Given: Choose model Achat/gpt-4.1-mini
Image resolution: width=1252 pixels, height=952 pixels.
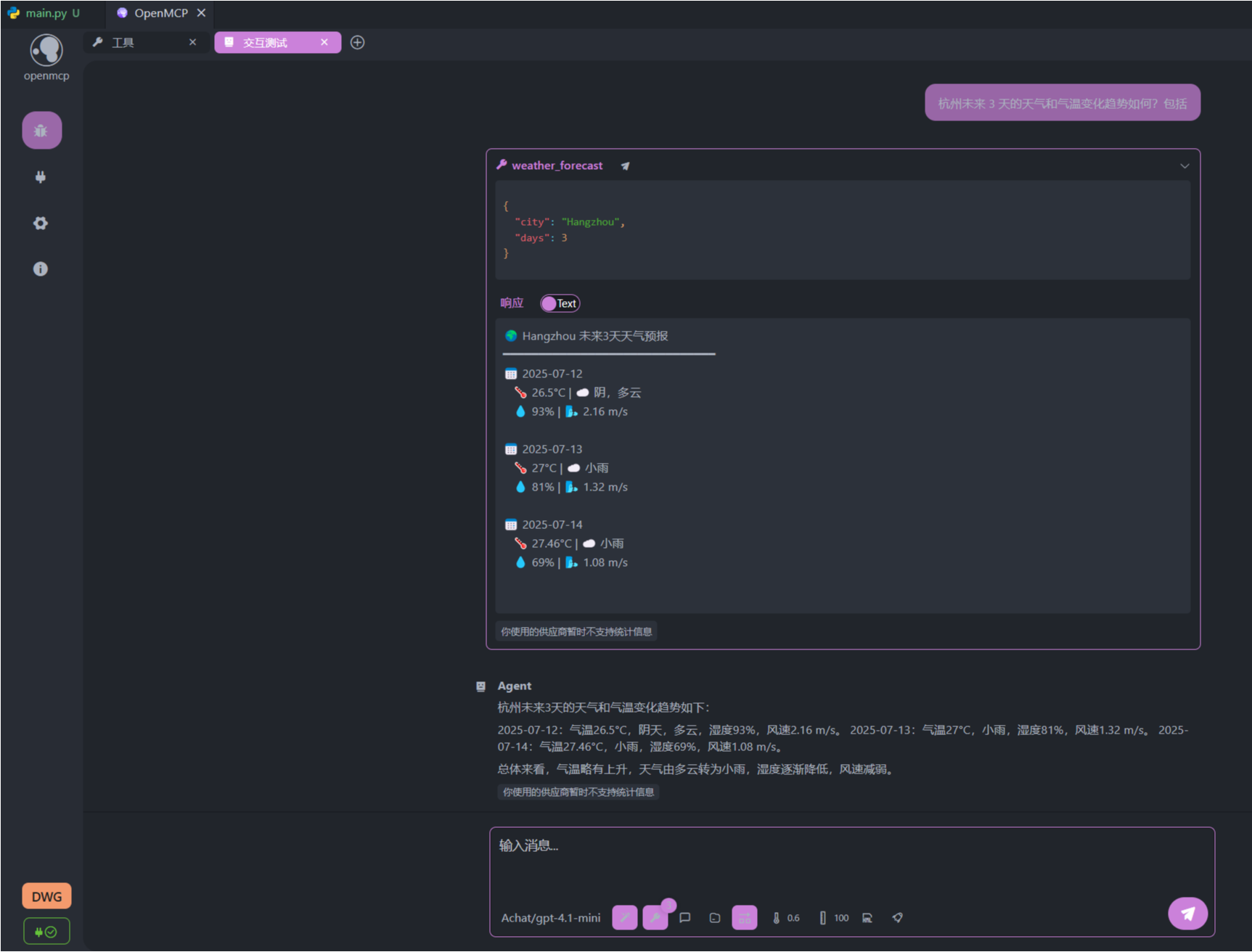Looking at the screenshot, I should (x=551, y=918).
